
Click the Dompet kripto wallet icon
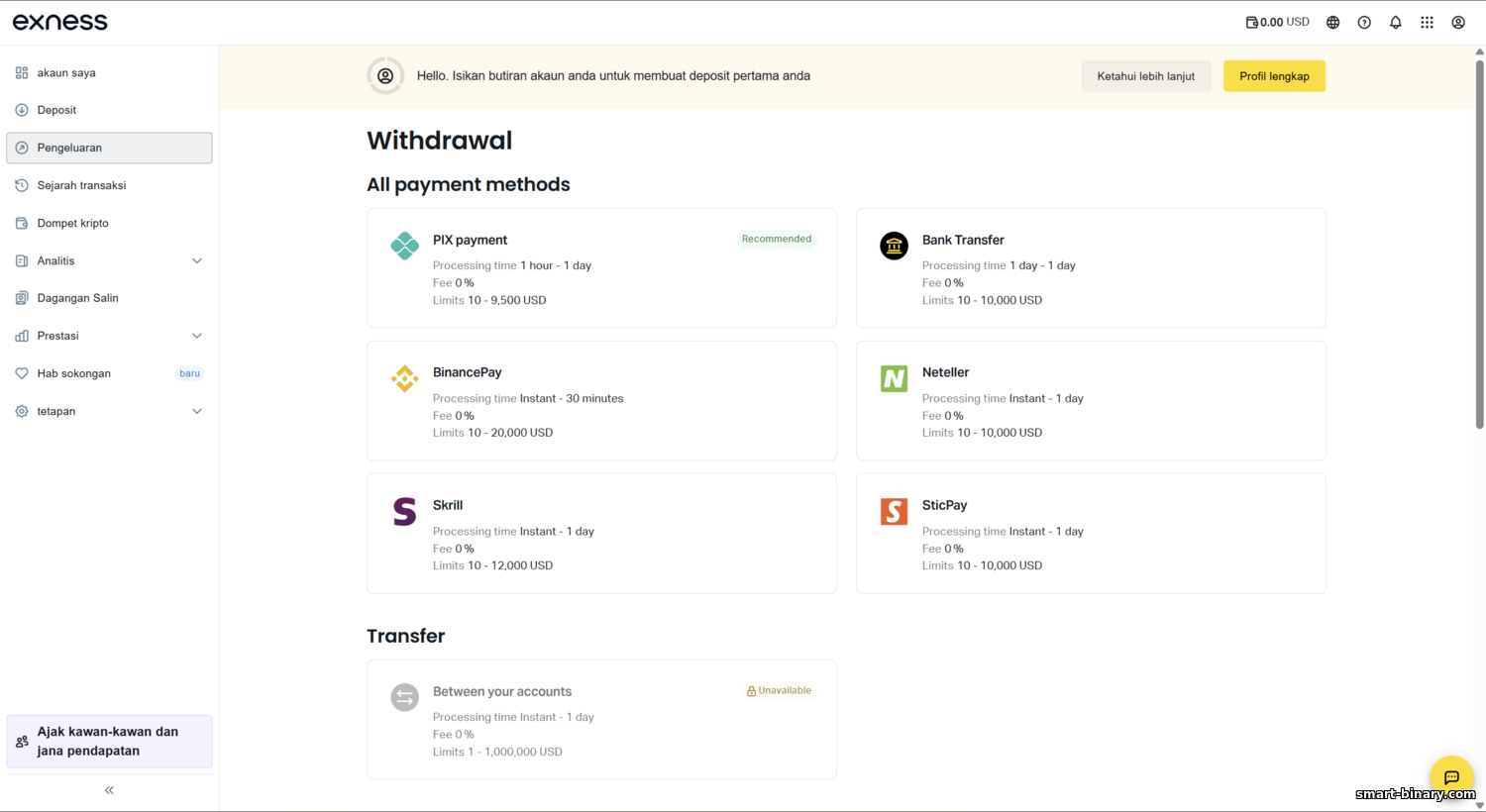(22, 223)
